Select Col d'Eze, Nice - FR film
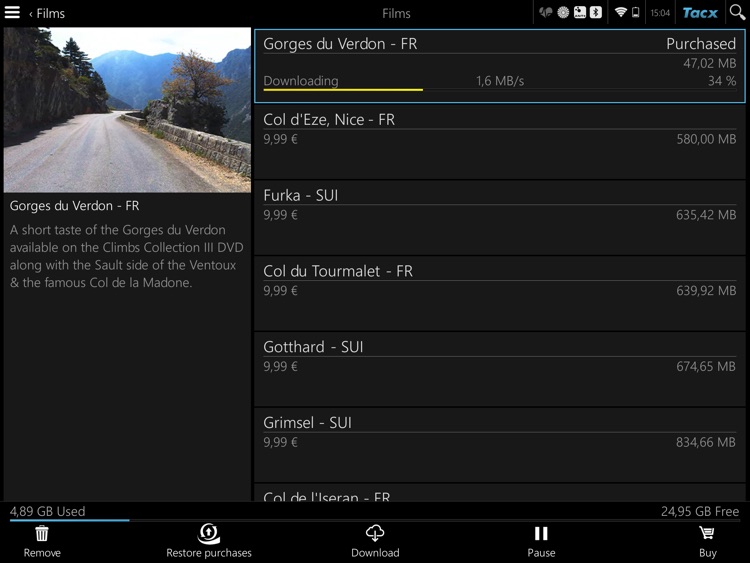This screenshot has height=563, width=750. coord(500,142)
